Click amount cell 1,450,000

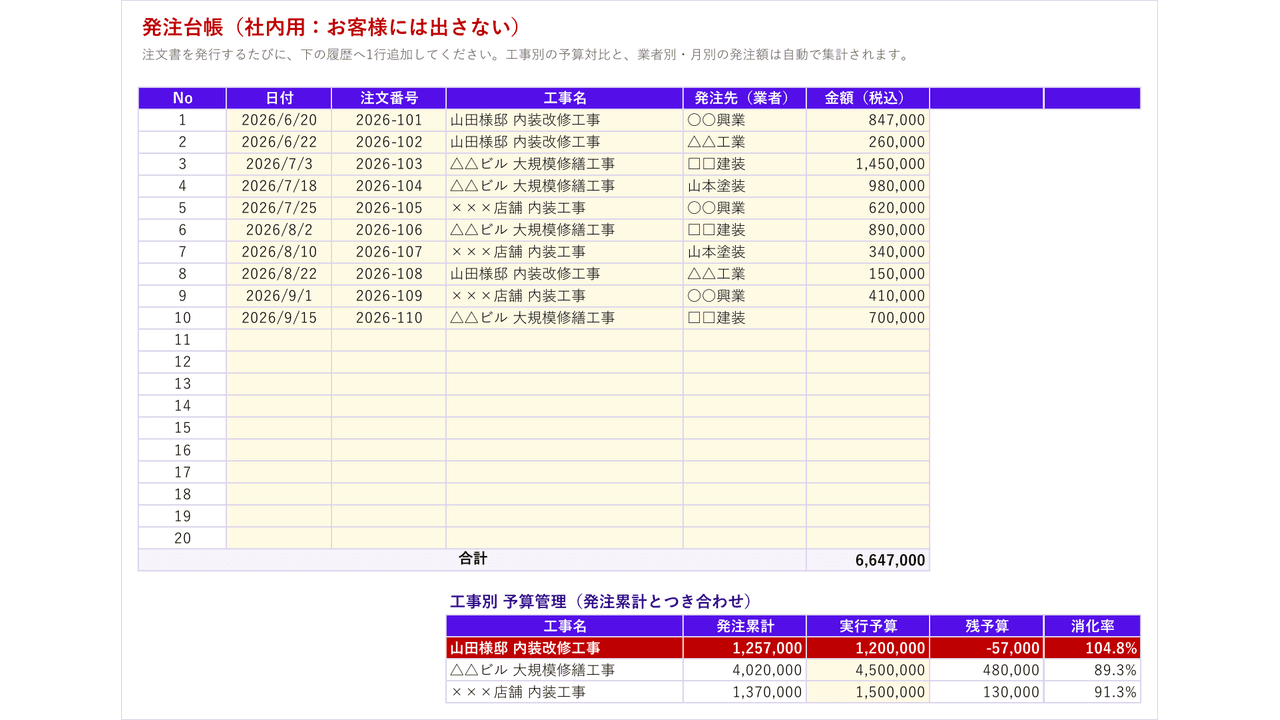pyautogui.click(x=868, y=164)
